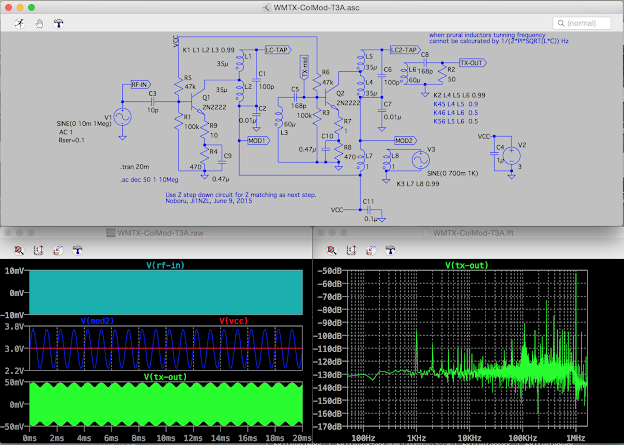This screenshot has height=445, width=624.
Task: Click the -50dB axis label in FFT plot
Action: click(x=329, y=271)
